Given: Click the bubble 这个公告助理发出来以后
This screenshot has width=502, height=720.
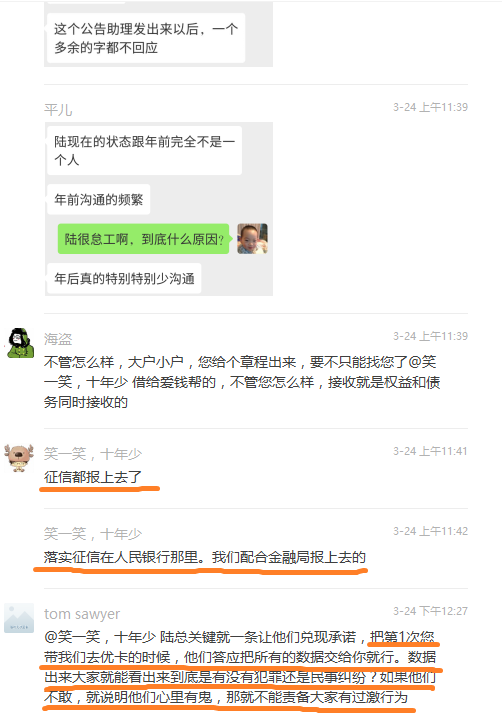Looking at the screenshot, I should coord(146,38).
